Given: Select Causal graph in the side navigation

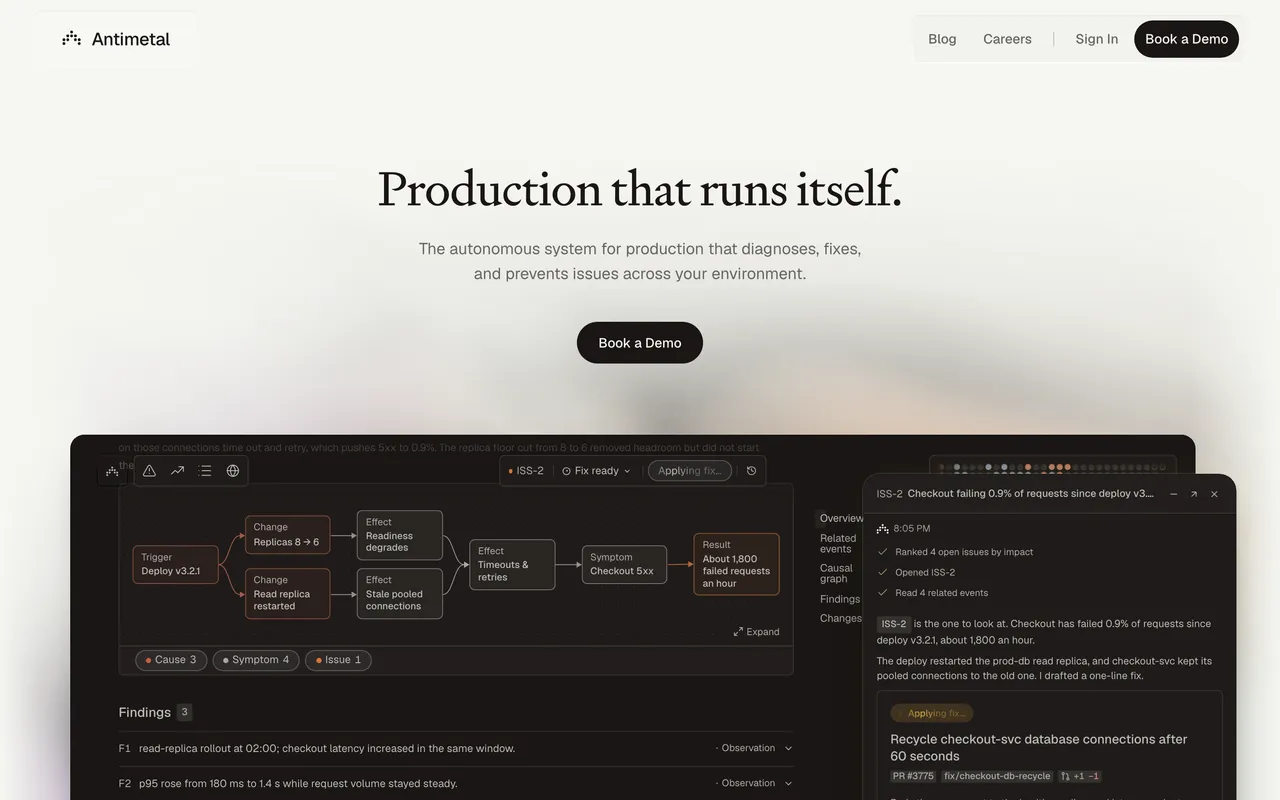Looking at the screenshot, I should coord(836,574).
